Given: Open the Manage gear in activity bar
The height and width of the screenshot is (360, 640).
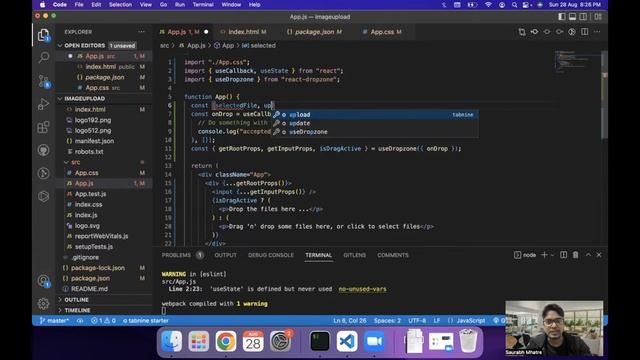Looking at the screenshot, I should (x=44, y=303).
